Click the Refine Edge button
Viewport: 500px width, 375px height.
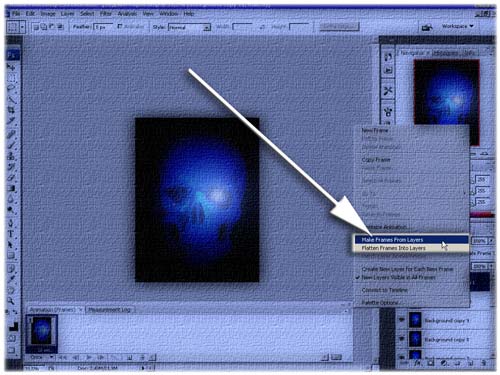coord(339,26)
